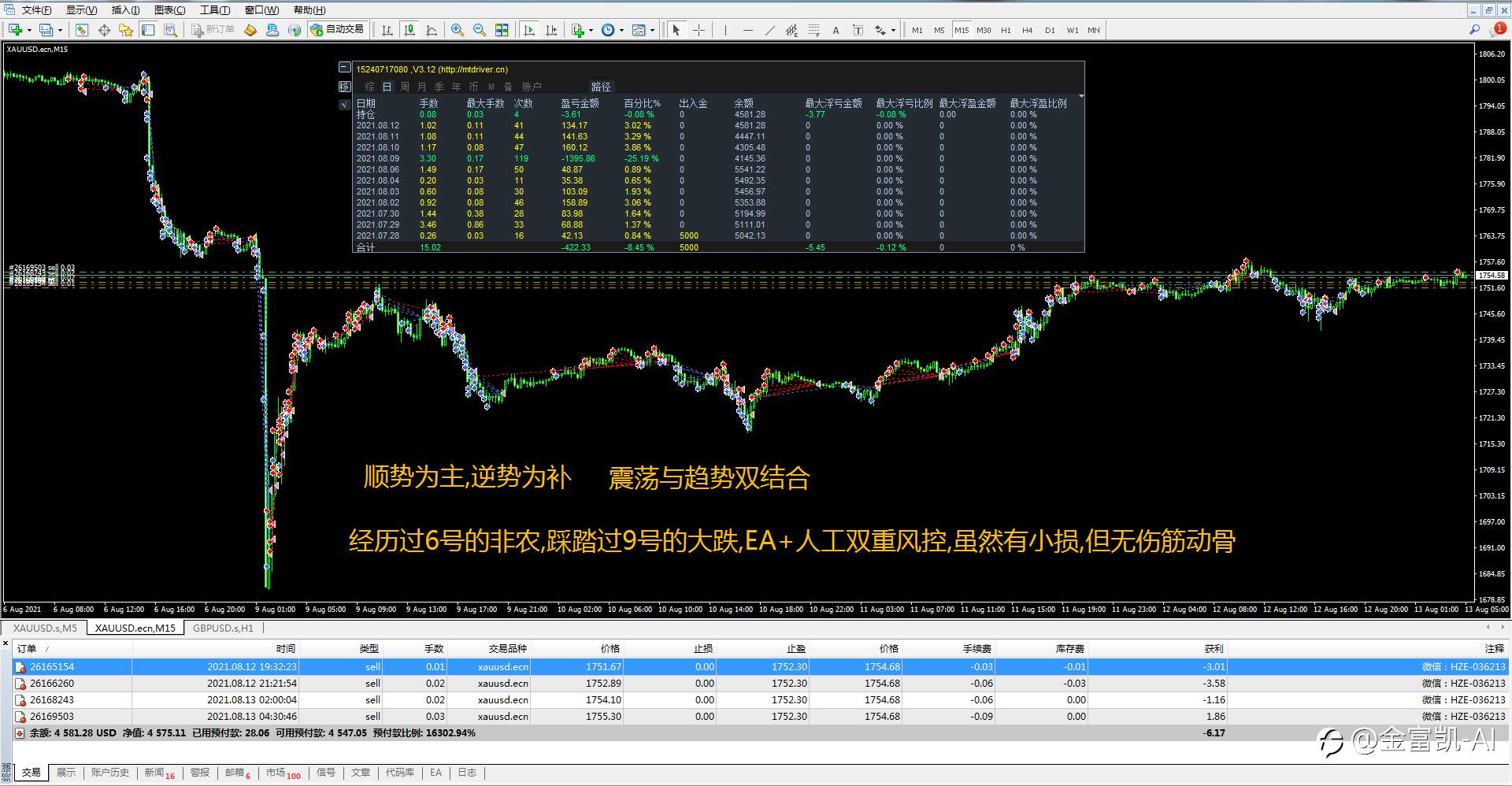Select the crosshair tool
The width and height of the screenshot is (1512, 786).
699,30
